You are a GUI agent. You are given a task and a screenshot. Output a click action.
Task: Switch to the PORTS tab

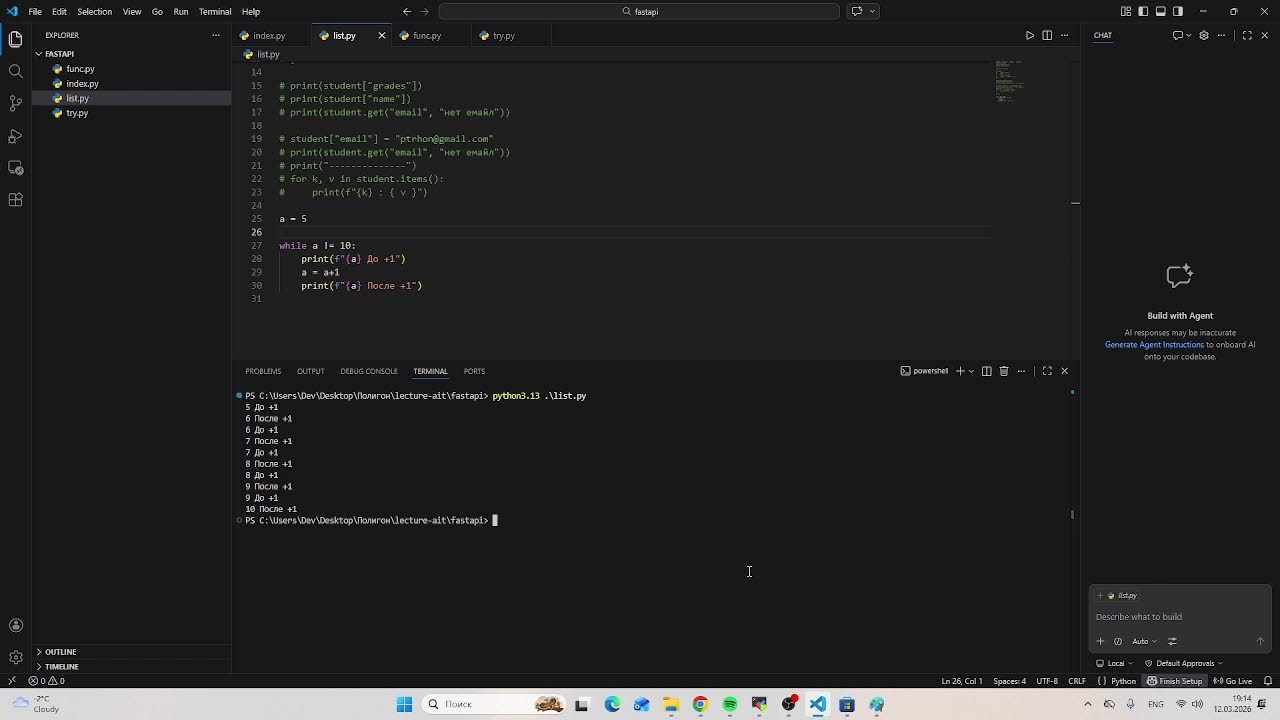474,371
